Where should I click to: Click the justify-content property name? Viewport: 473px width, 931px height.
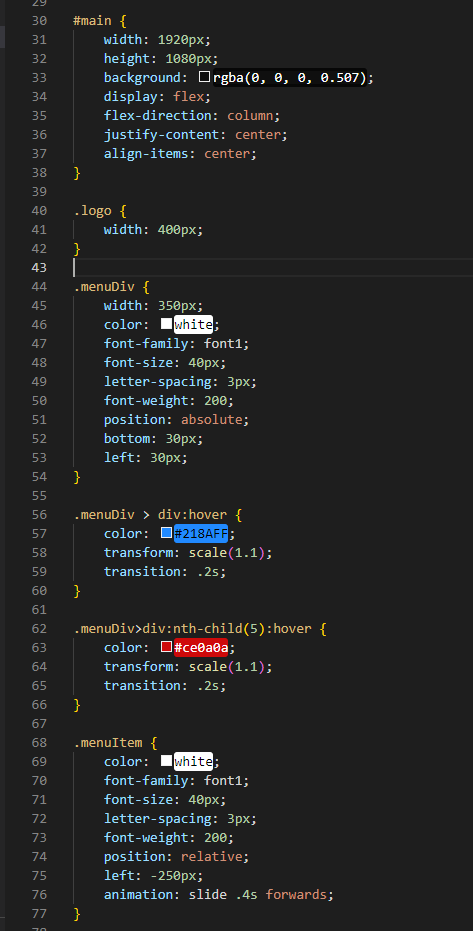(161, 135)
